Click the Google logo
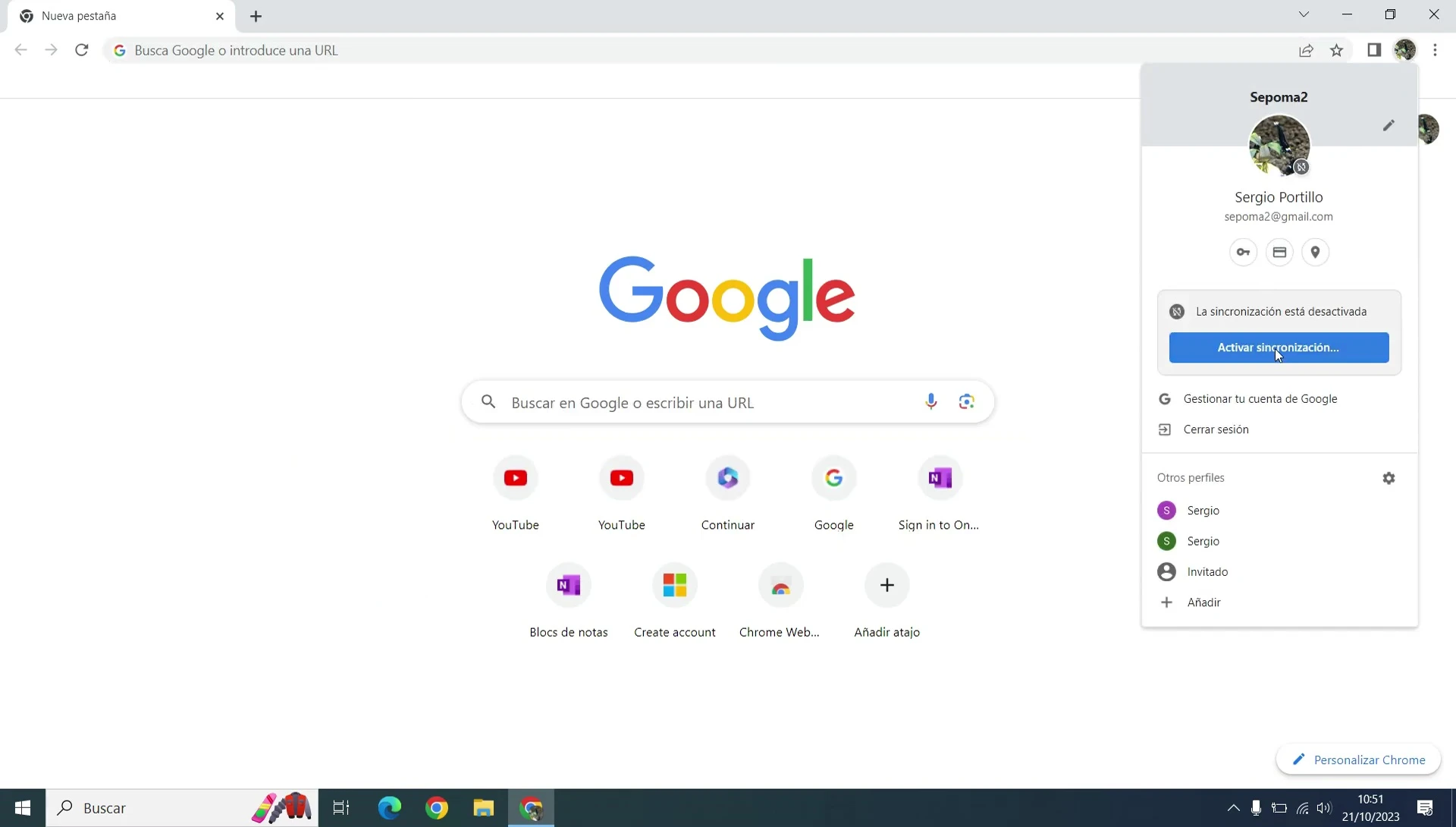 727,297
